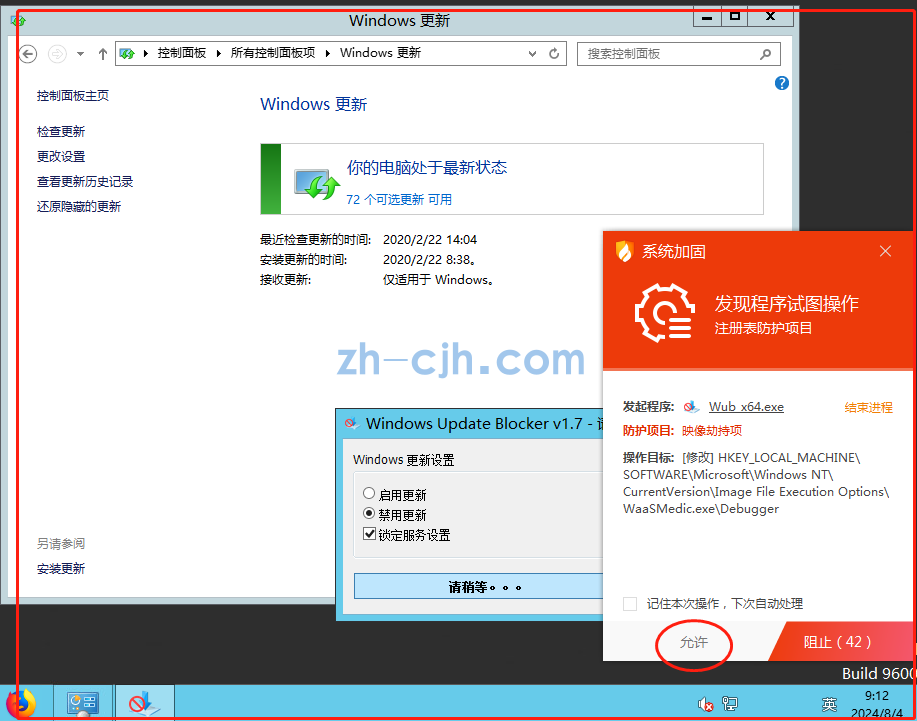Expand the arrow after 所有控制面板项

[x=328, y=54]
